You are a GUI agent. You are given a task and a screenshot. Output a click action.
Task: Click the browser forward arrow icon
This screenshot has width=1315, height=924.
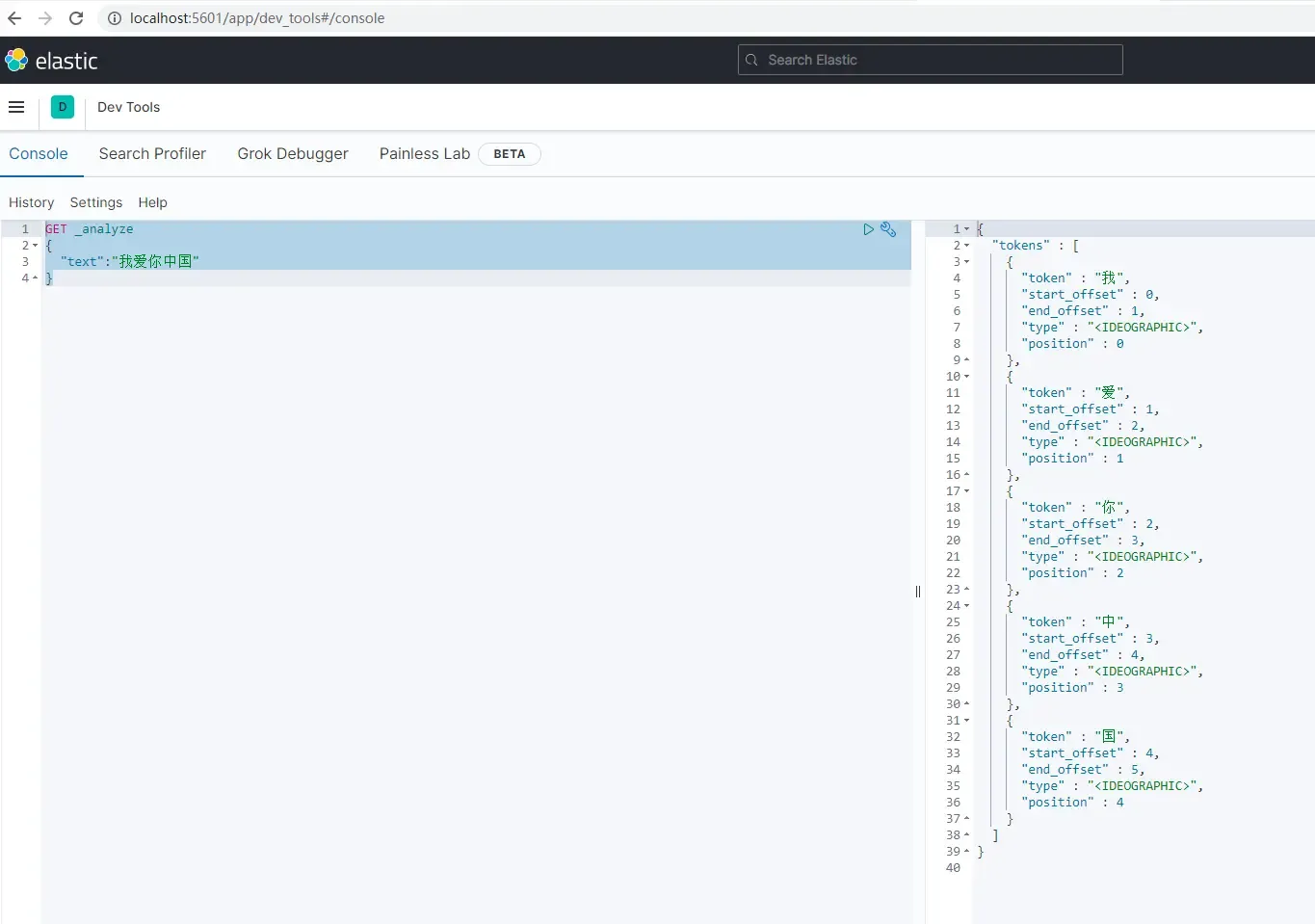coord(45,18)
